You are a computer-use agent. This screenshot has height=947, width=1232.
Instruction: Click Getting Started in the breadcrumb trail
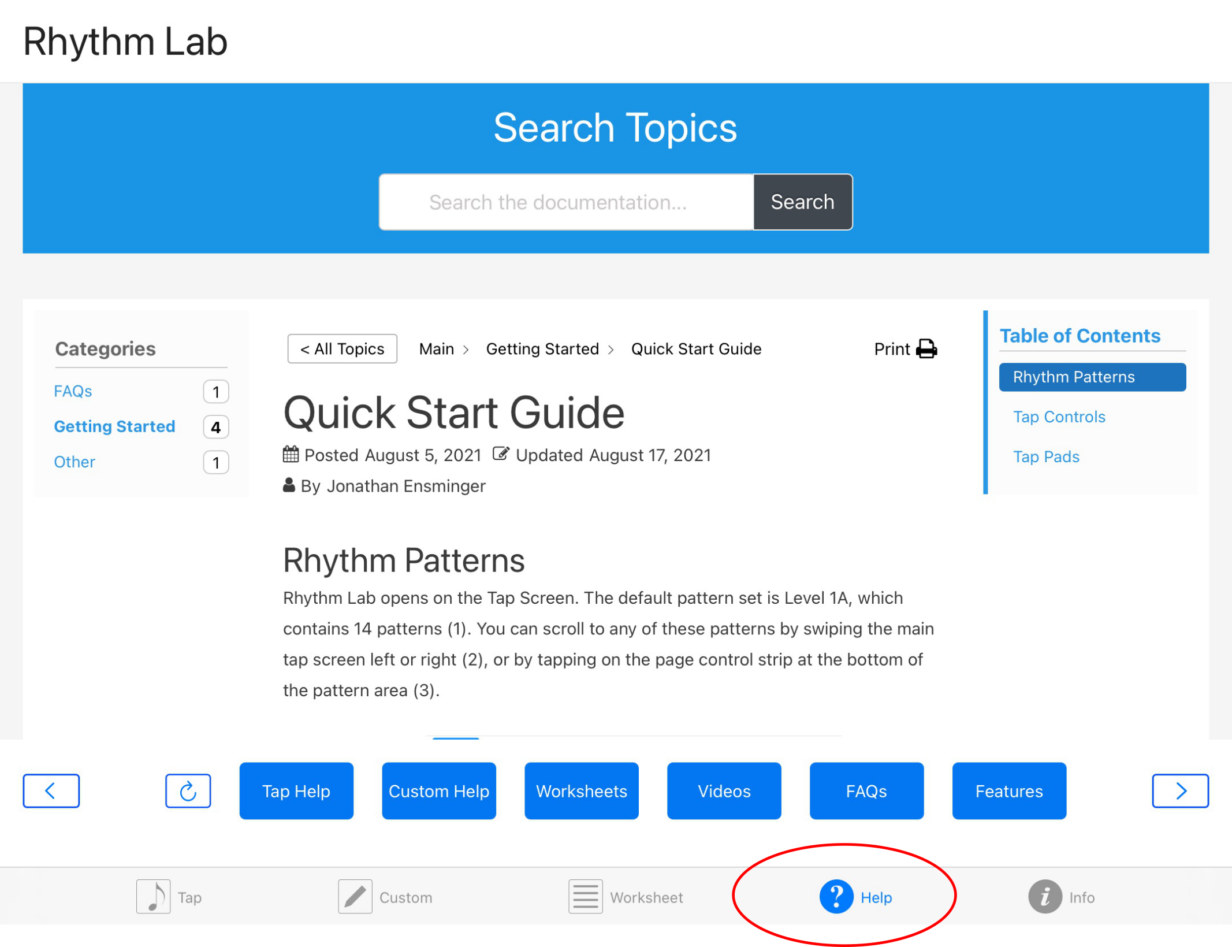(543, 349)
